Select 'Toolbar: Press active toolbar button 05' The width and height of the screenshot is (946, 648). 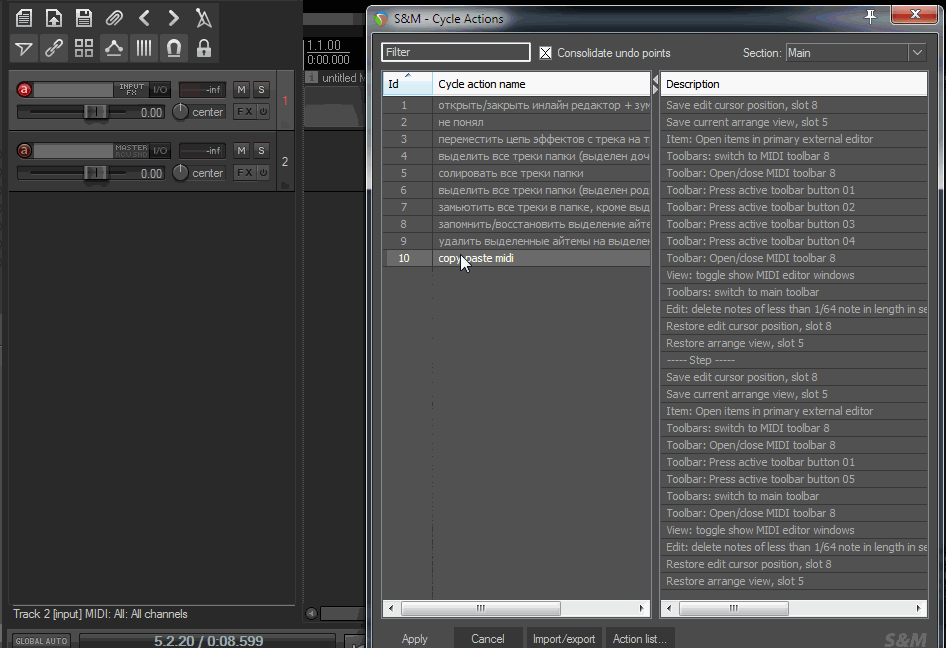pos(794,479)
